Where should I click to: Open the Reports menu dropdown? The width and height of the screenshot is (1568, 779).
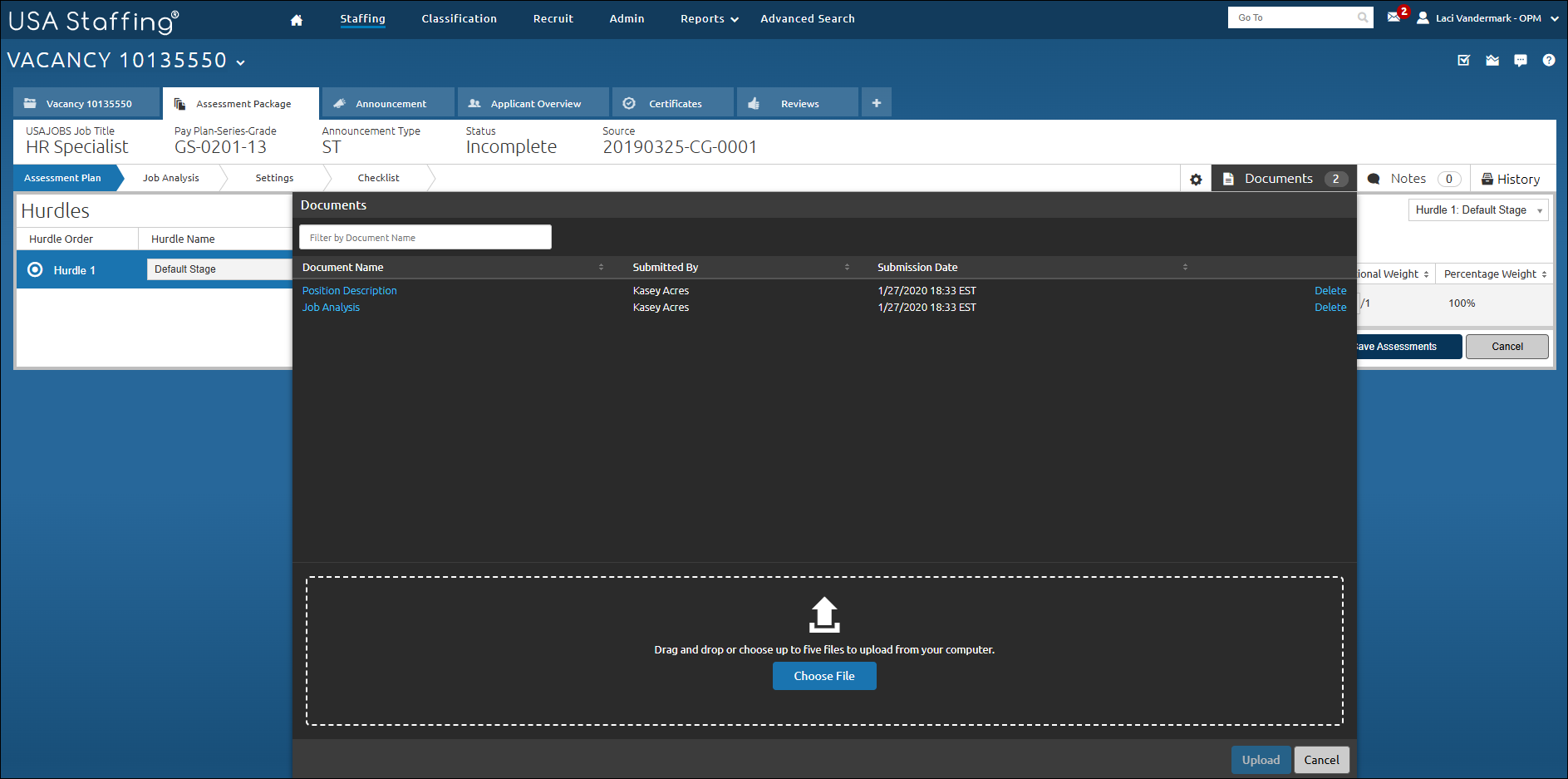point(710,18)
